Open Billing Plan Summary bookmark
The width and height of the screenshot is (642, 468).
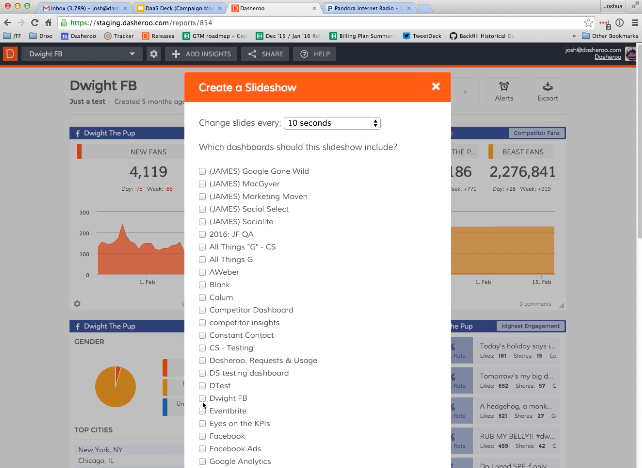[x=362, y=36]
